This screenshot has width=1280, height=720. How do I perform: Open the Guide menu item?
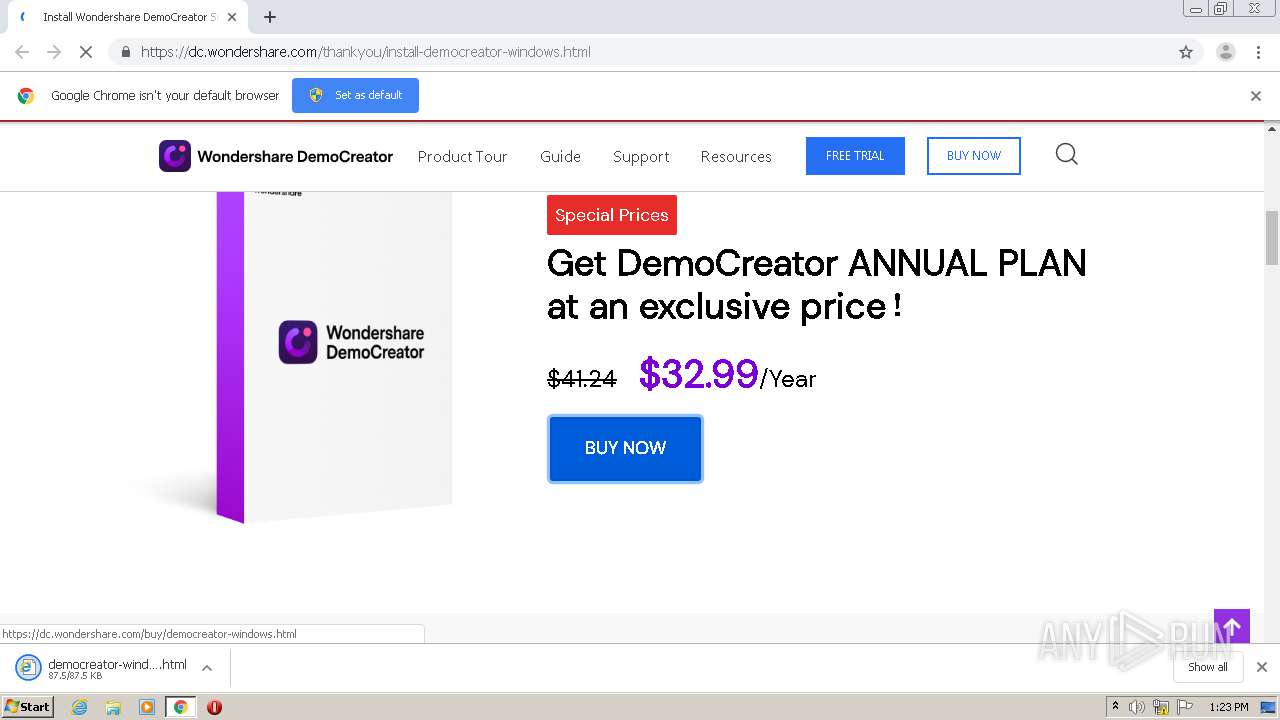tap(560, 156)
